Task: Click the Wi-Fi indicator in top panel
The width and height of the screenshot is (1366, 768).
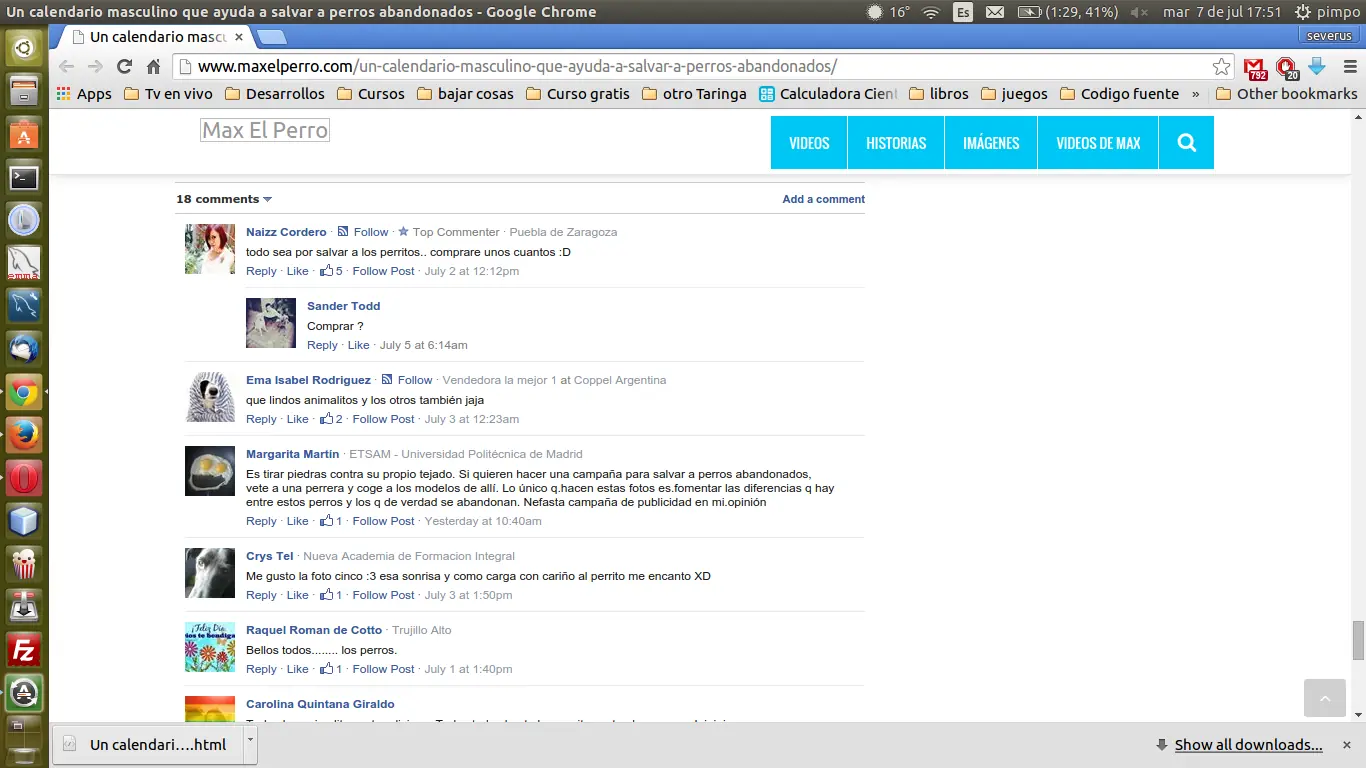Action: tap(931, 12)
